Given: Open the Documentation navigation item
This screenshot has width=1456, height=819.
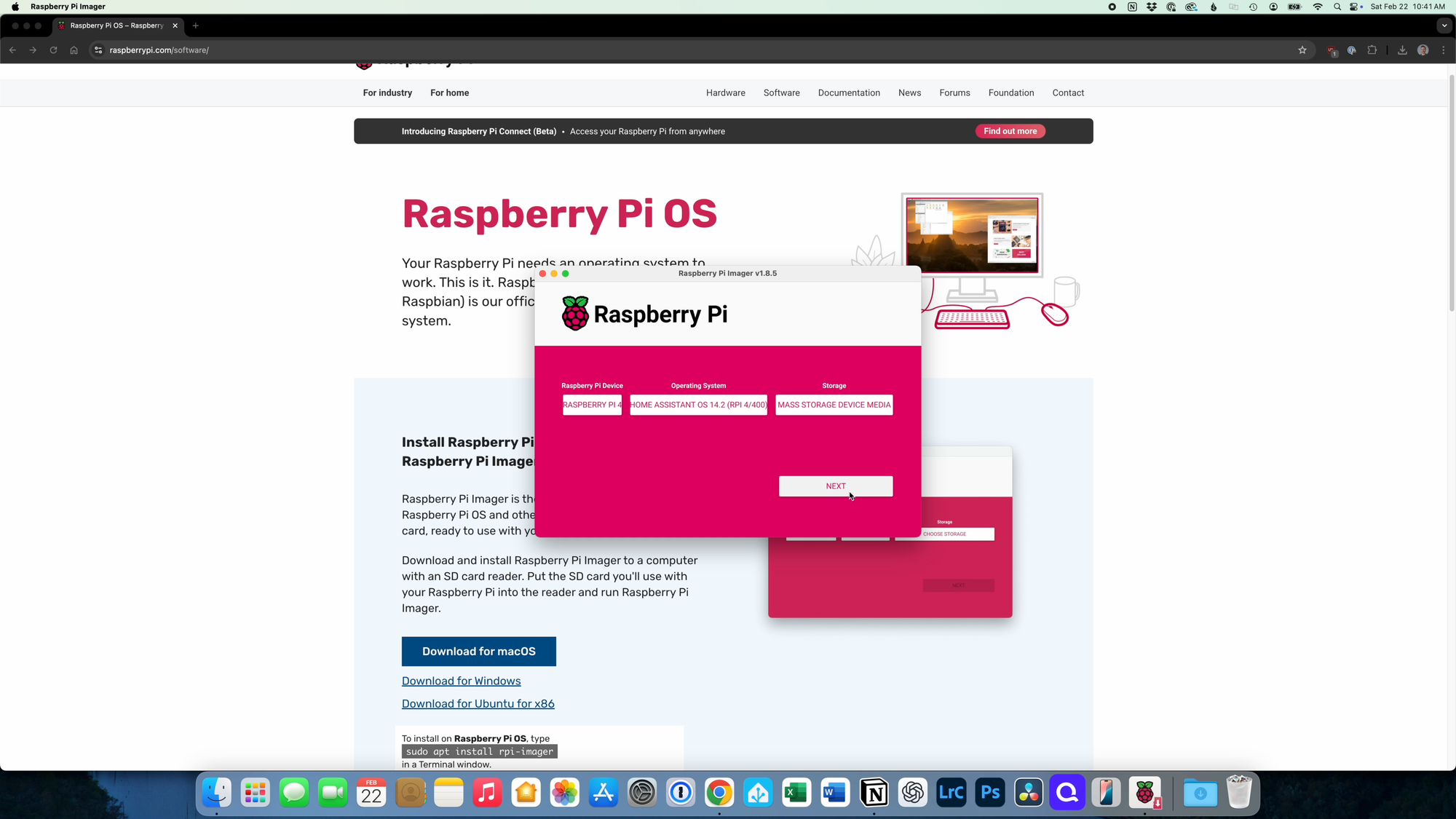Looking at the screenshot, I should coord(849,93).
